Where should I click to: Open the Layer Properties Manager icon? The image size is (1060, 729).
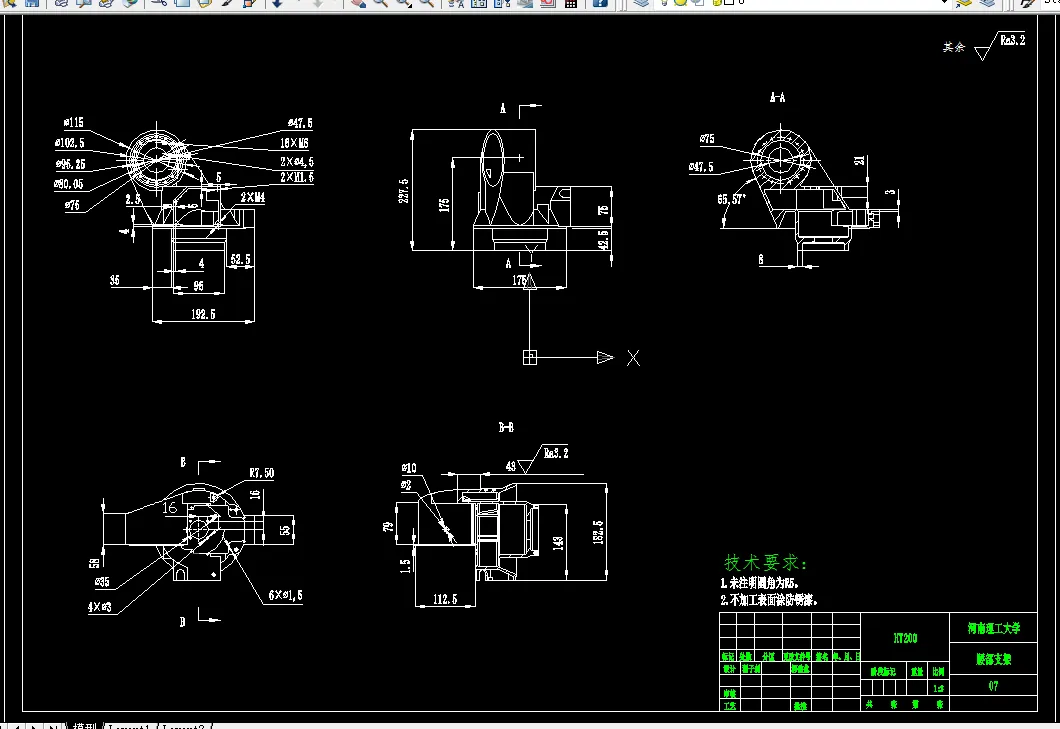tap(641, 3)
